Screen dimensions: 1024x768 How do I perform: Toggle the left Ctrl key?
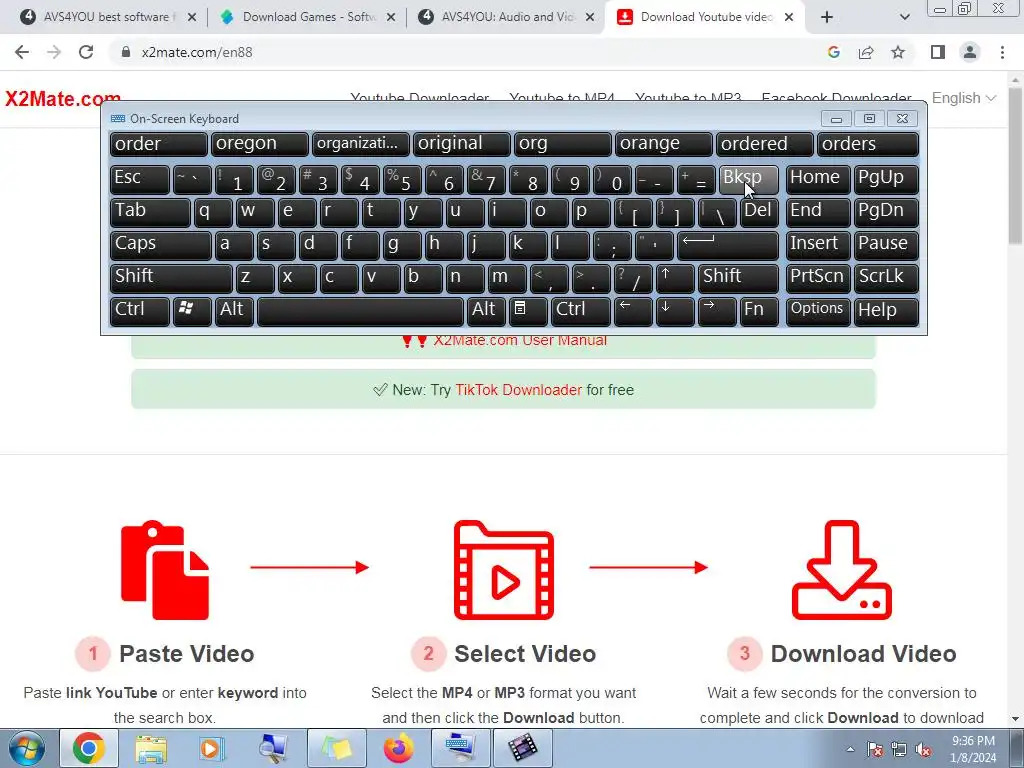139,312
